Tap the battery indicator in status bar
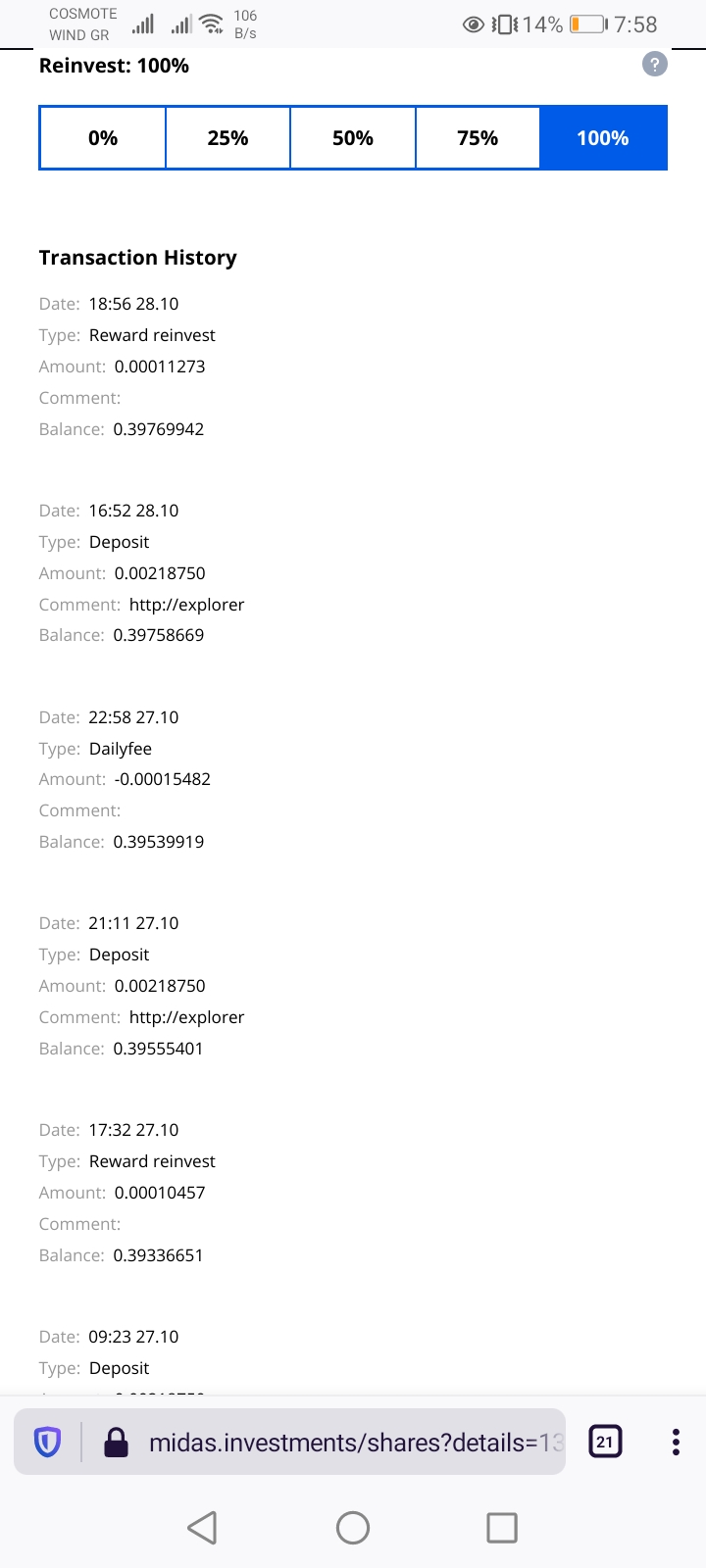The width and height of the screenshot is (706, 1568). [x=589, y=24]
